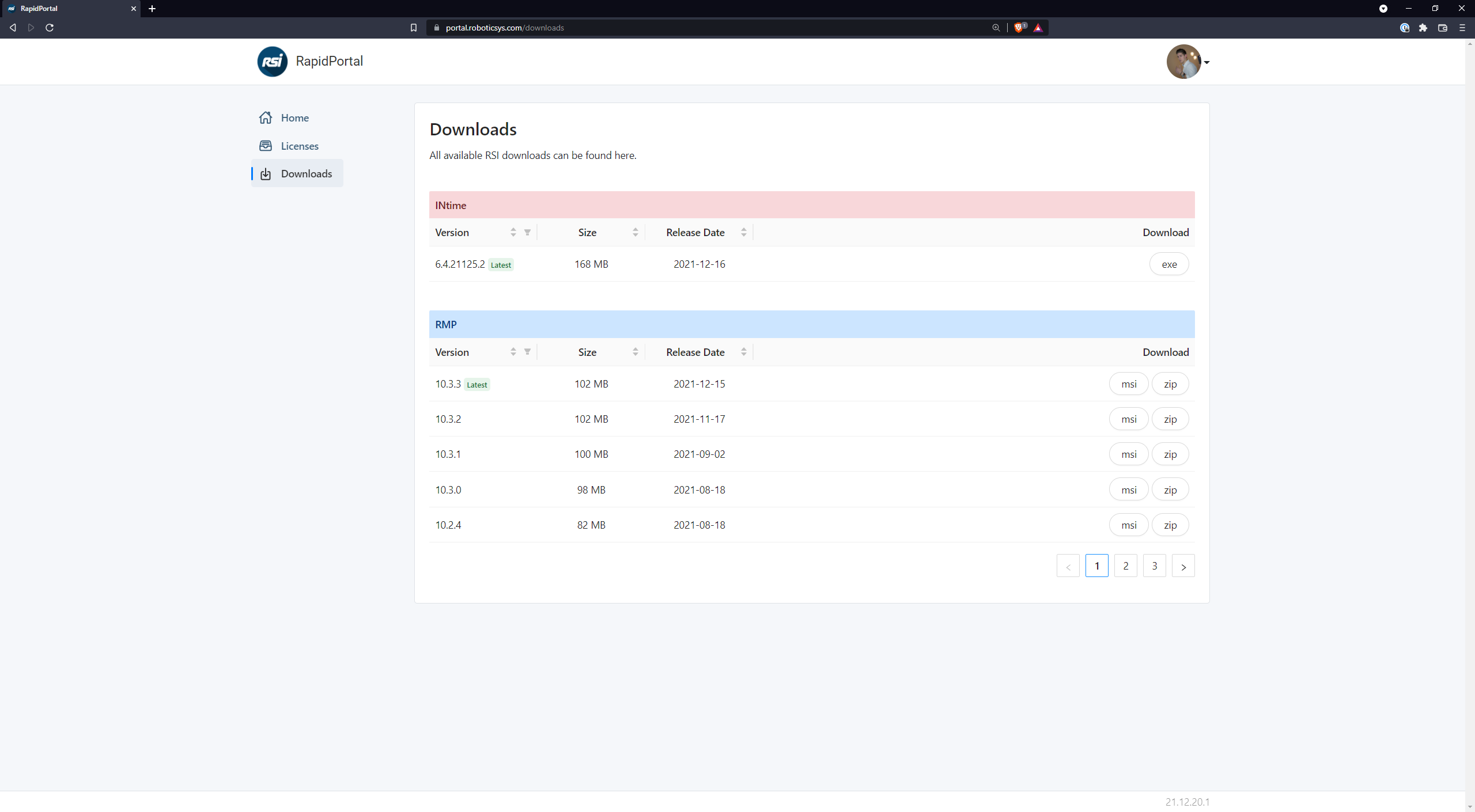Go to previous page arrow in pagination
The image size is (1475, 812).
pos(1068,566)
